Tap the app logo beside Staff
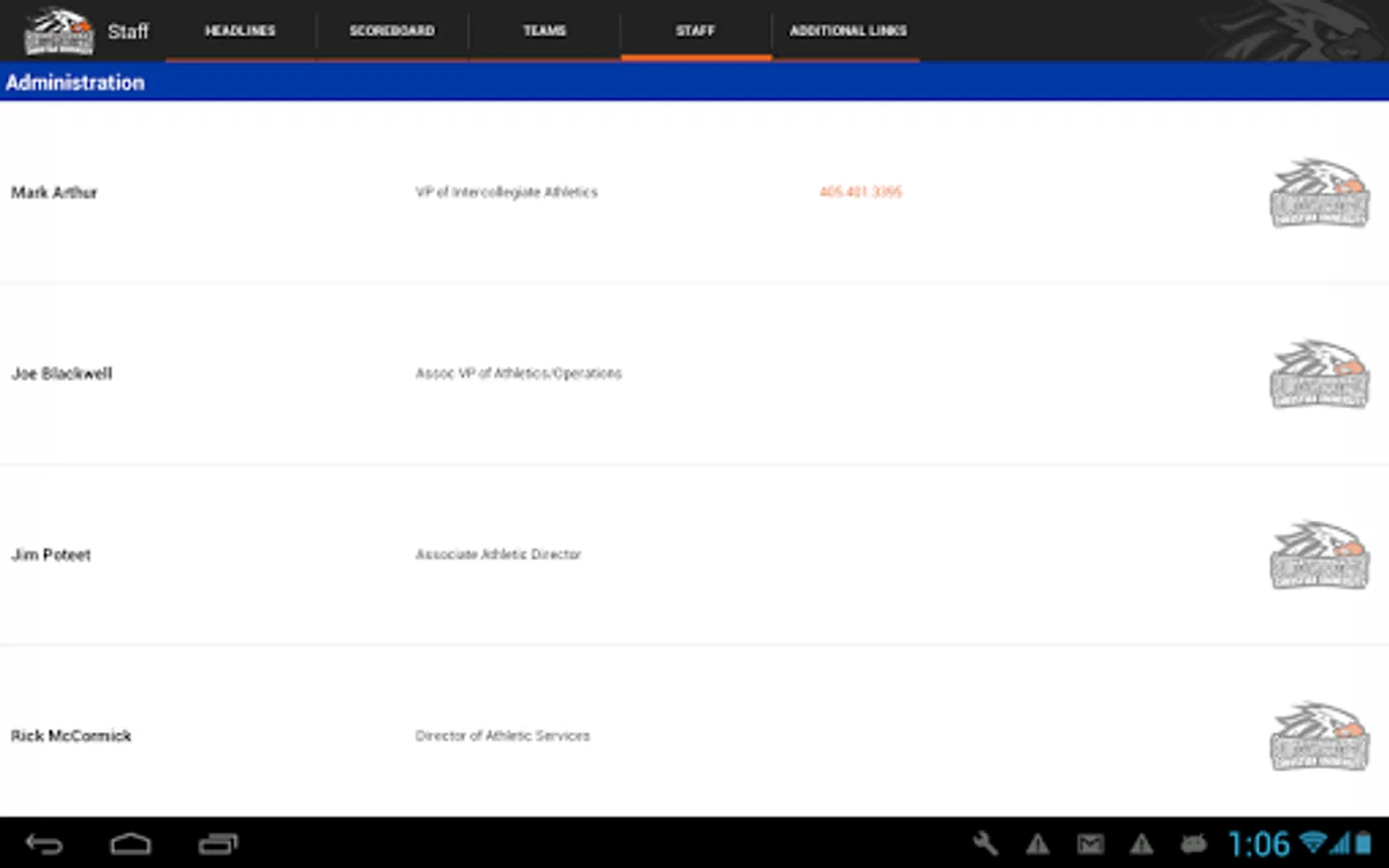Viewport: 1389px width, 868px height. point(59,31)
